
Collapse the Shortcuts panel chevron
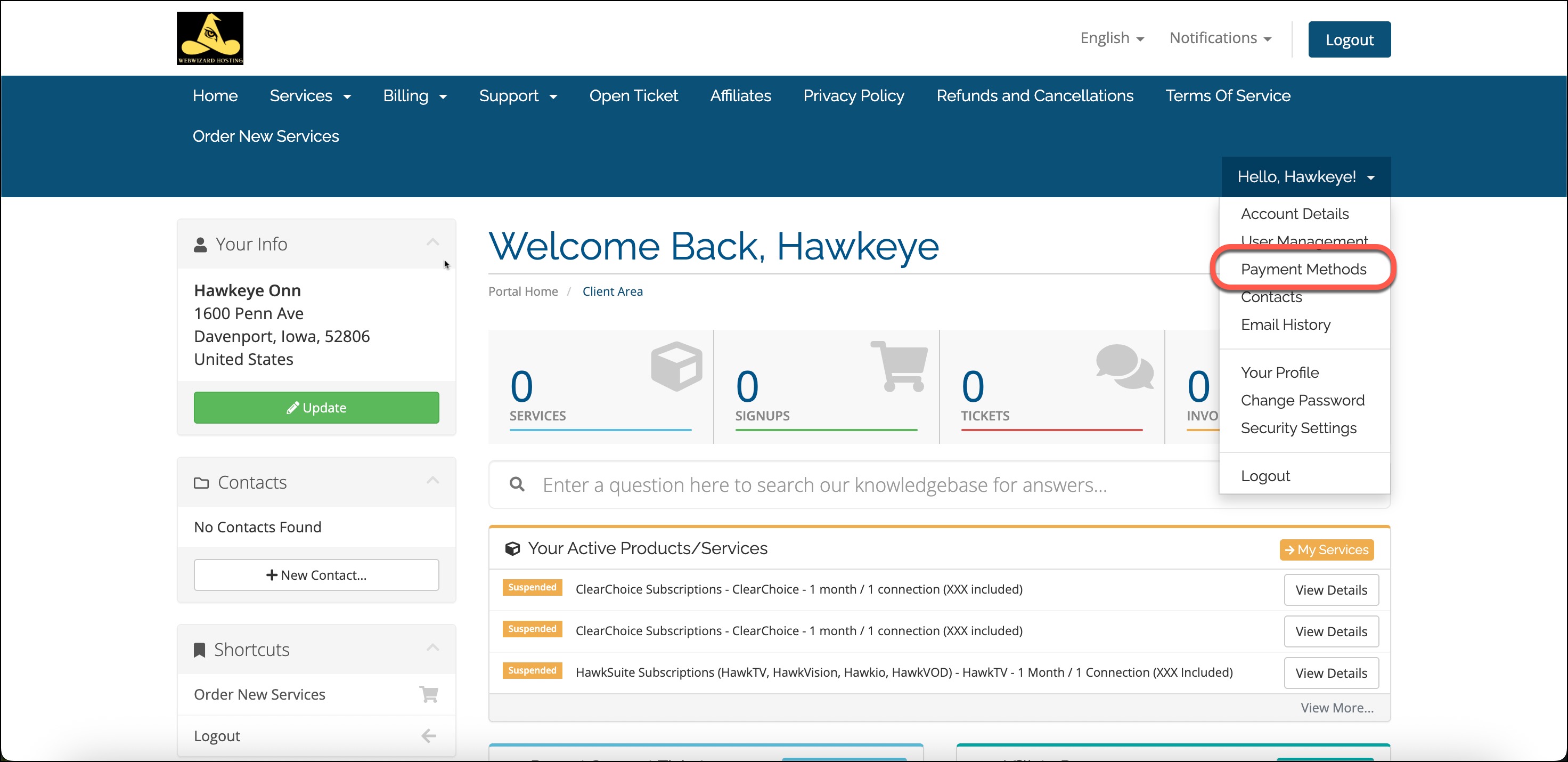(432, 647)
